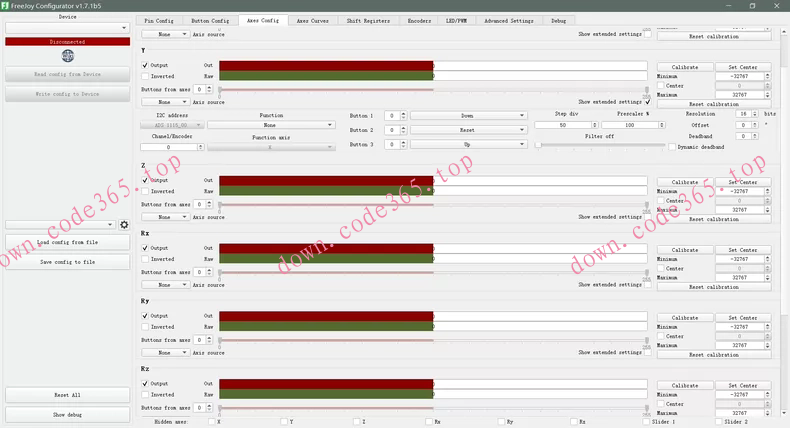Open the Ry axis source dropdown

click(x=165, y=353)
